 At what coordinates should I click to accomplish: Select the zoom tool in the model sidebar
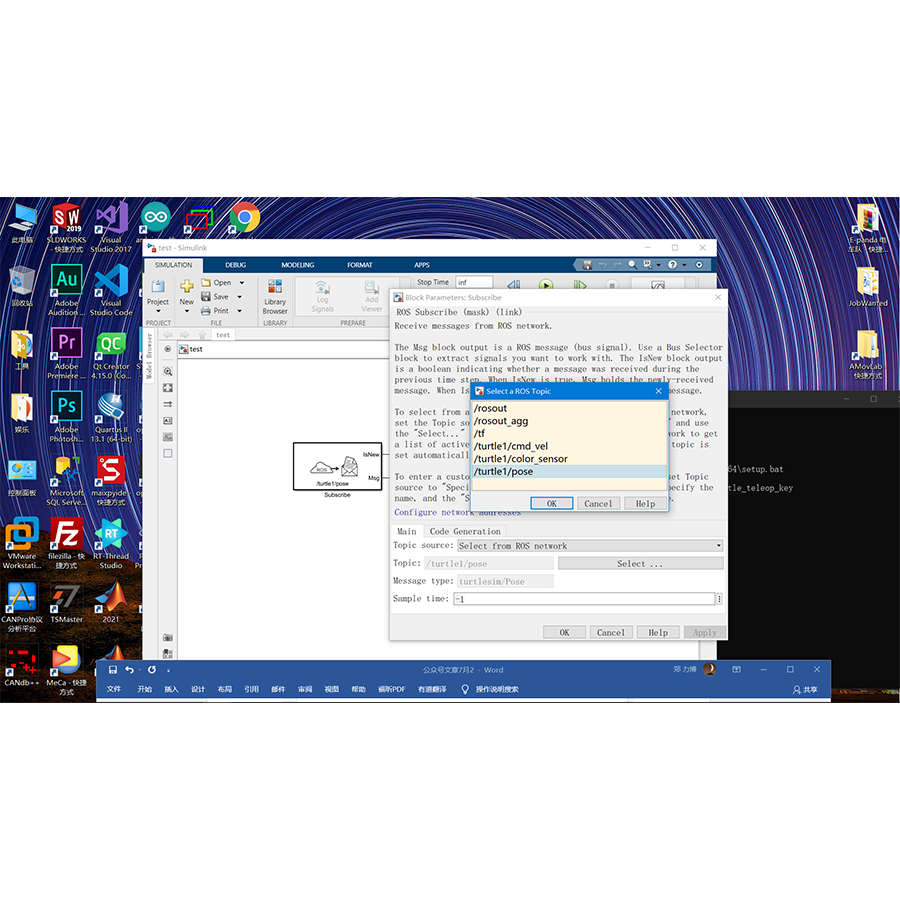point(169,371)
